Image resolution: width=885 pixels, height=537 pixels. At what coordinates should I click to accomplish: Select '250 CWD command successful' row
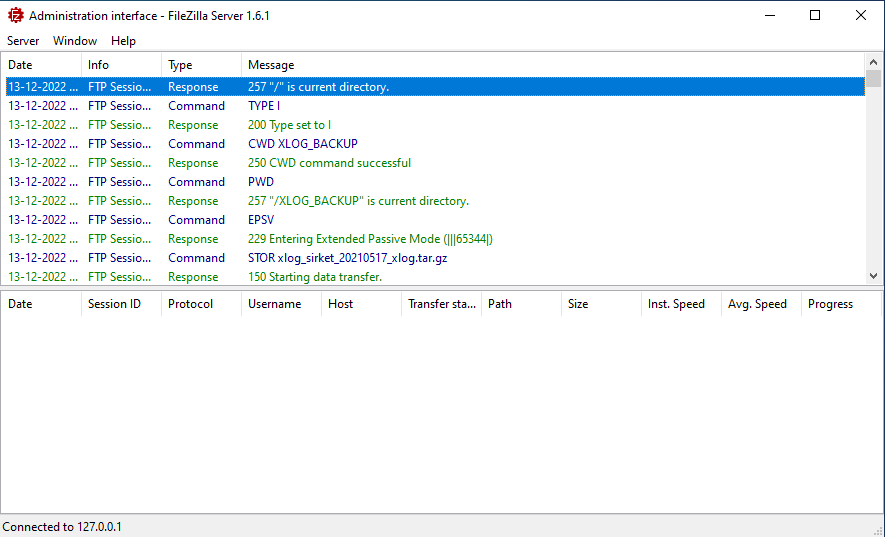point(435,163)
